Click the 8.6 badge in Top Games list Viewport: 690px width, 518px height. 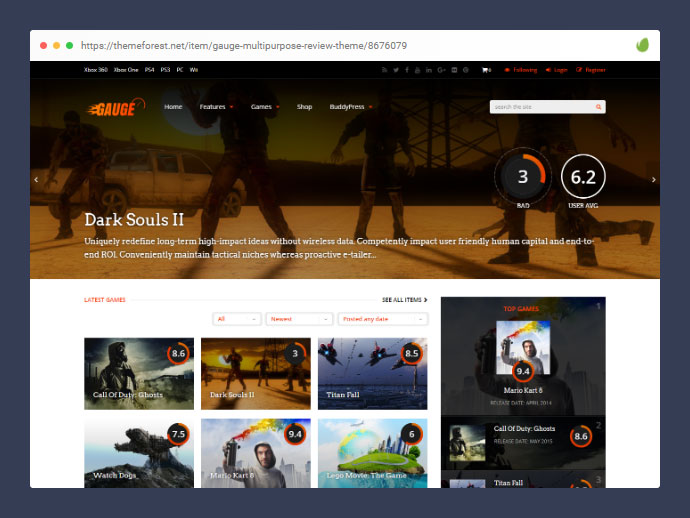(581, 436)
